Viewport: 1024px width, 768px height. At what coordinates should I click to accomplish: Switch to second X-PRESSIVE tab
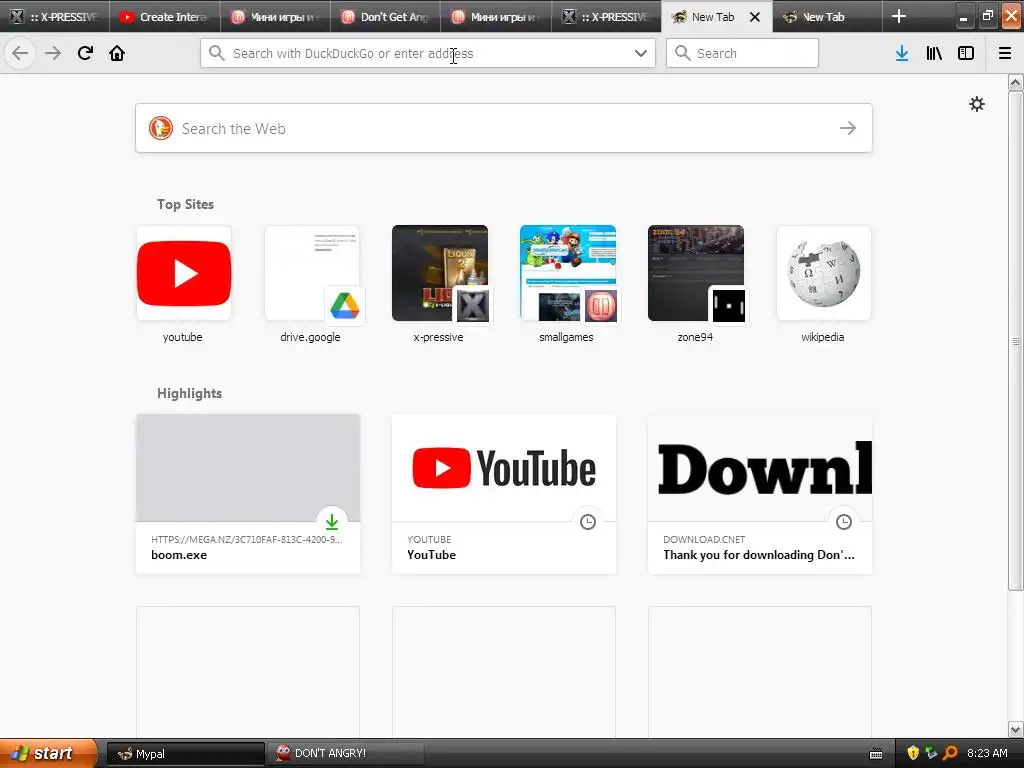(x=605, y=16)
